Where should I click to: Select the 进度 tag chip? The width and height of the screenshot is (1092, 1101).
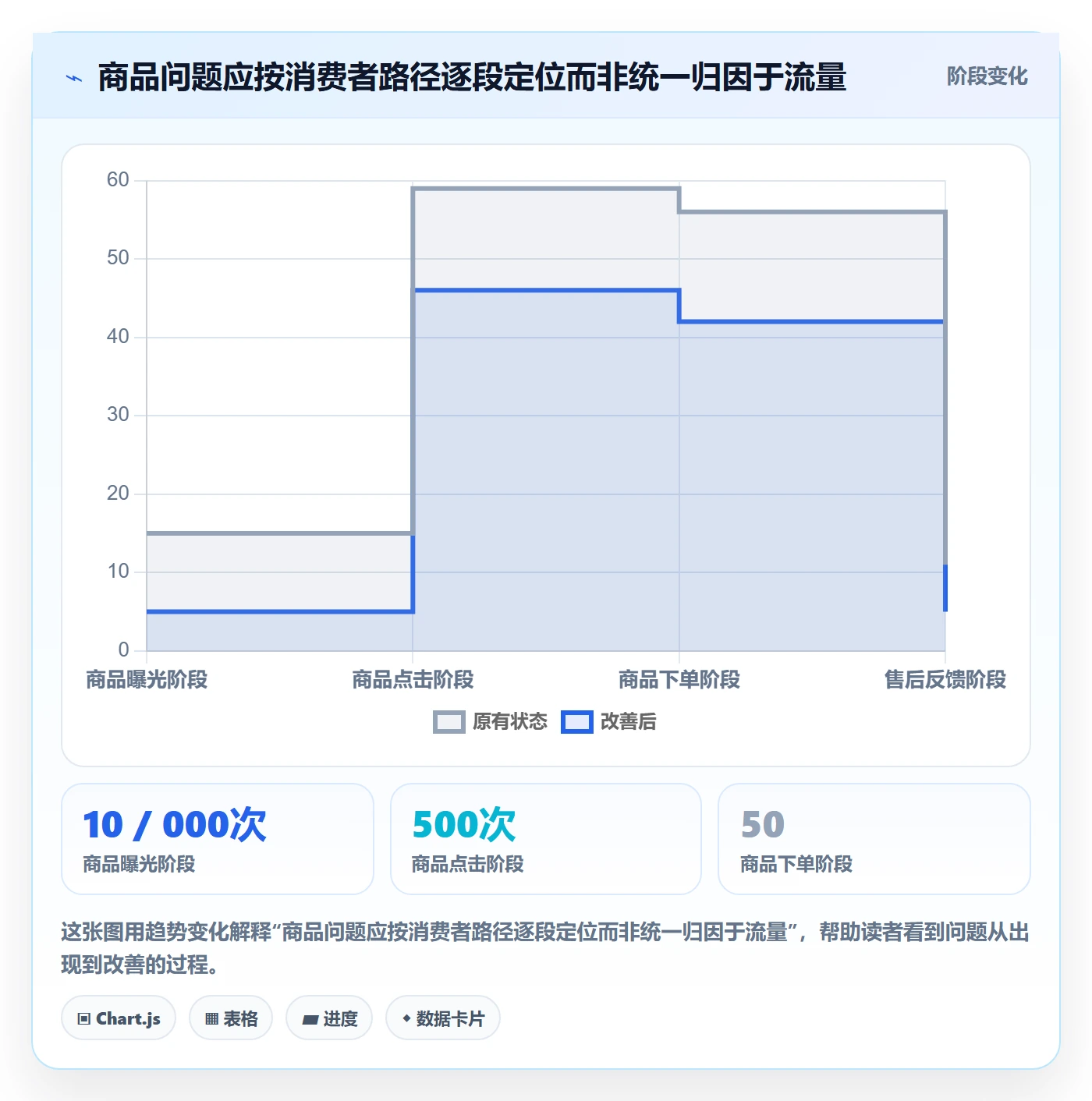coord(329,1018)
